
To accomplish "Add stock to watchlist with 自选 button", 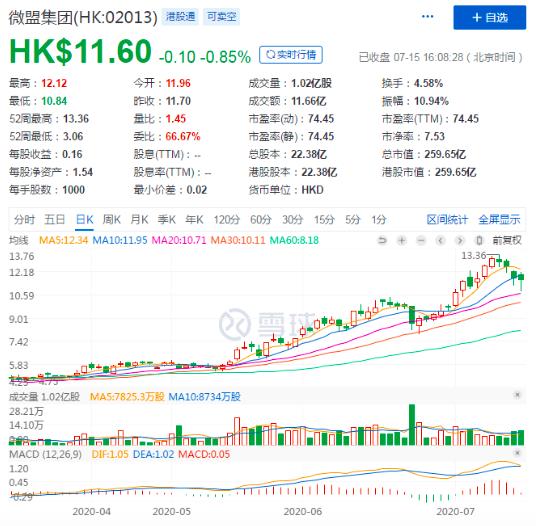I will (x=490, y=17).
